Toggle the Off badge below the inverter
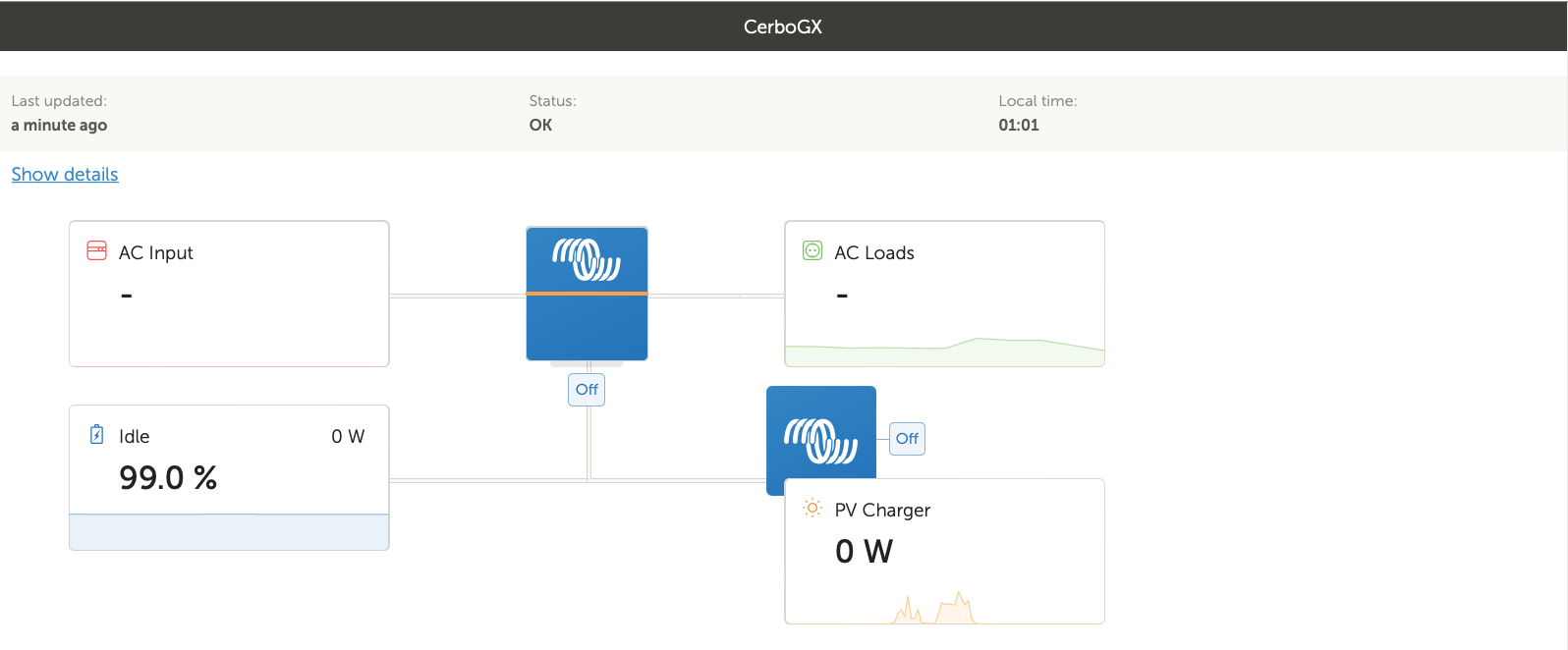Viewport: 1568px width, 650px height. pos(587,390)
